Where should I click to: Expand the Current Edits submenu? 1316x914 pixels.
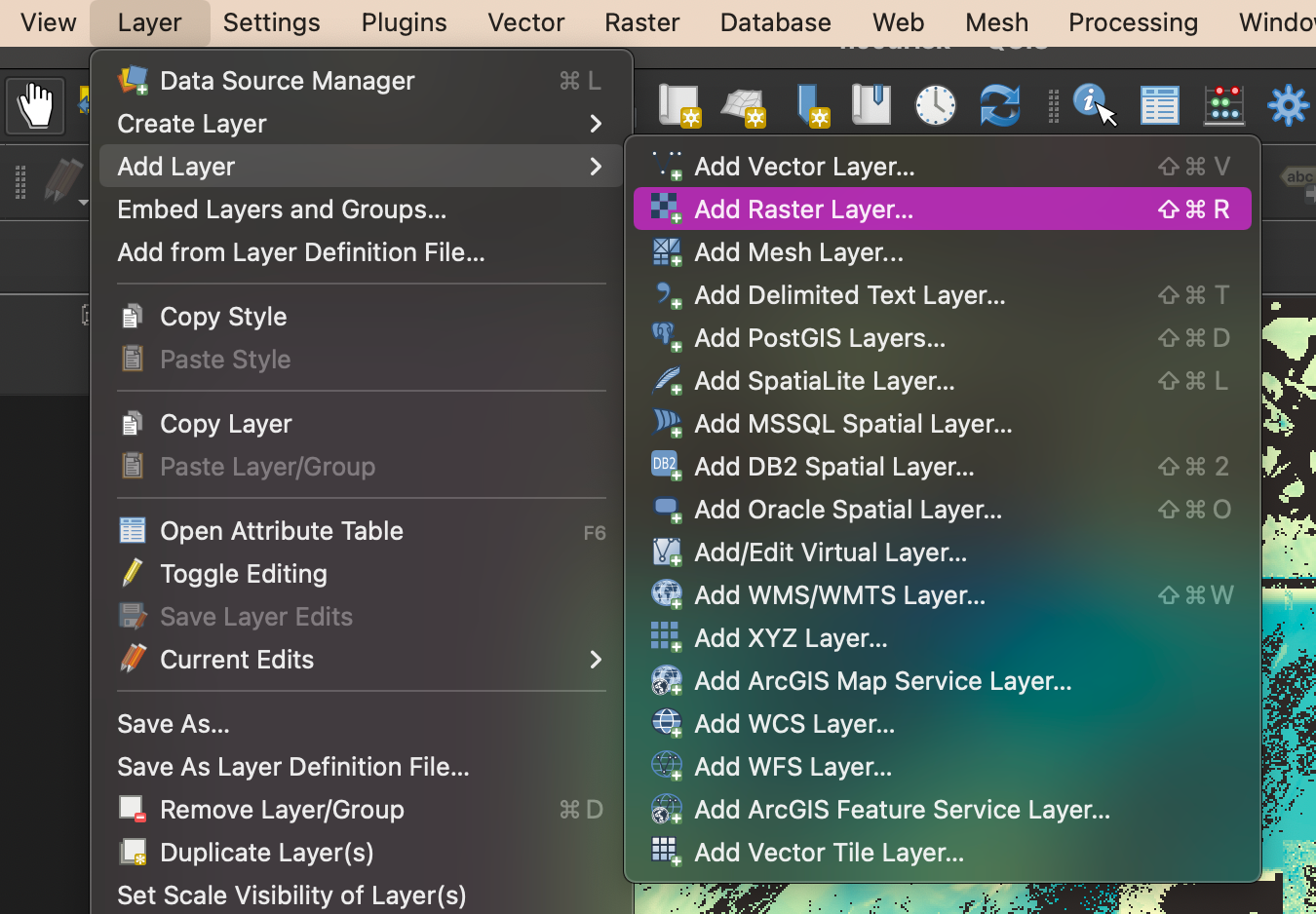click(x=361, y=660)
